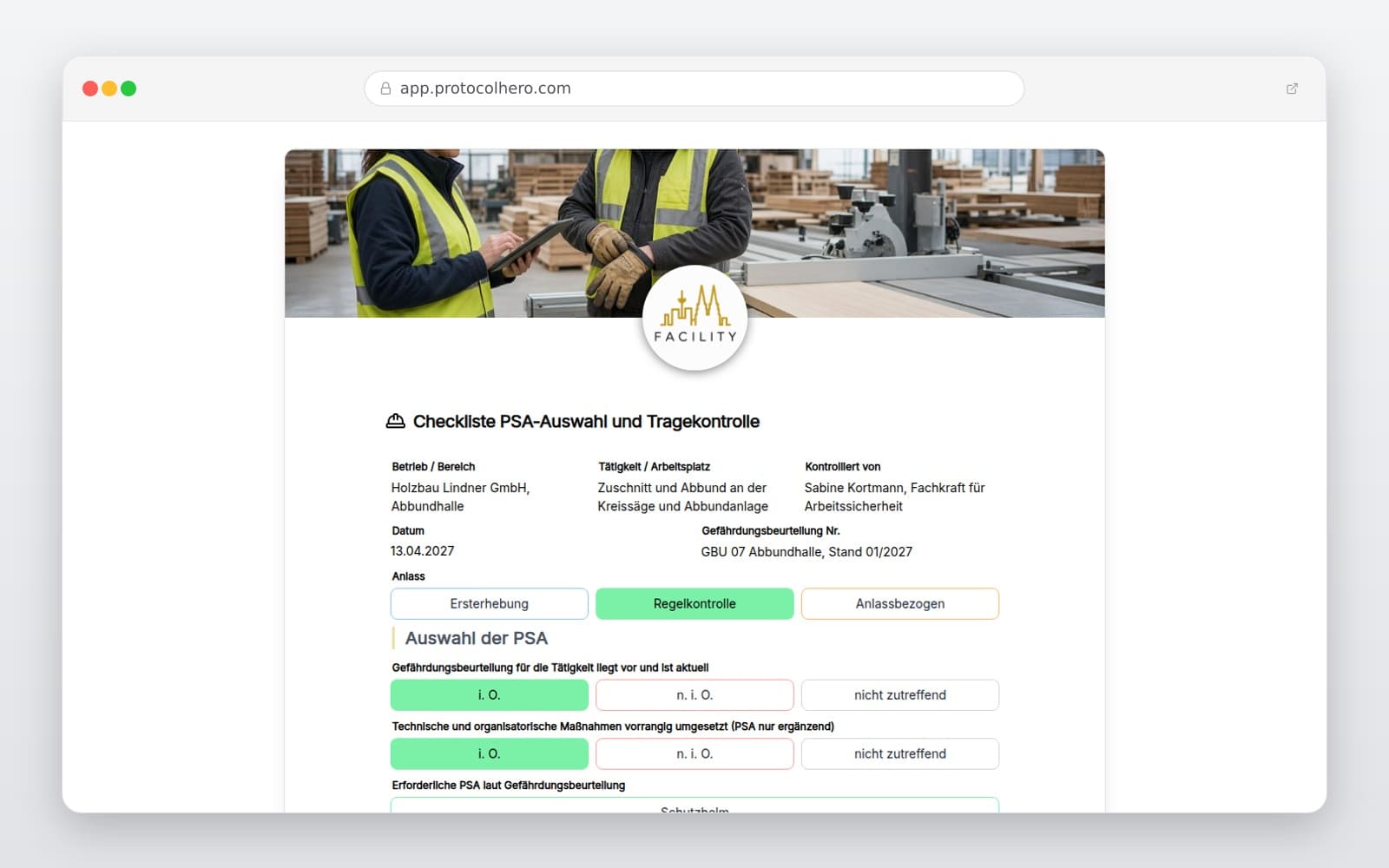Click the date value 13.04.2027
The image size is (1389, 868).
pos(423,551)
